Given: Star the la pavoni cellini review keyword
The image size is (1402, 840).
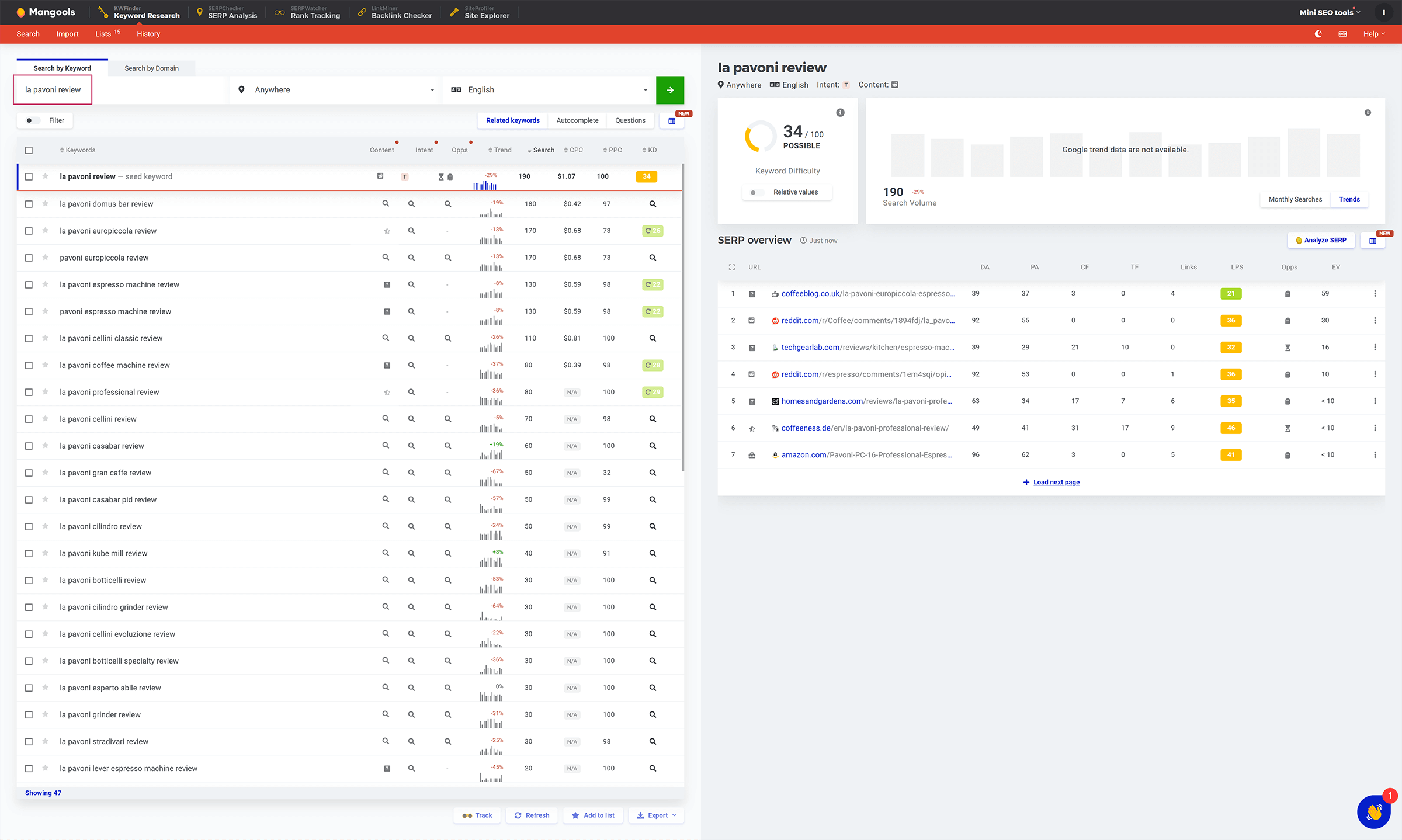Looking at the screenshot, I should [x=45, y=419].
